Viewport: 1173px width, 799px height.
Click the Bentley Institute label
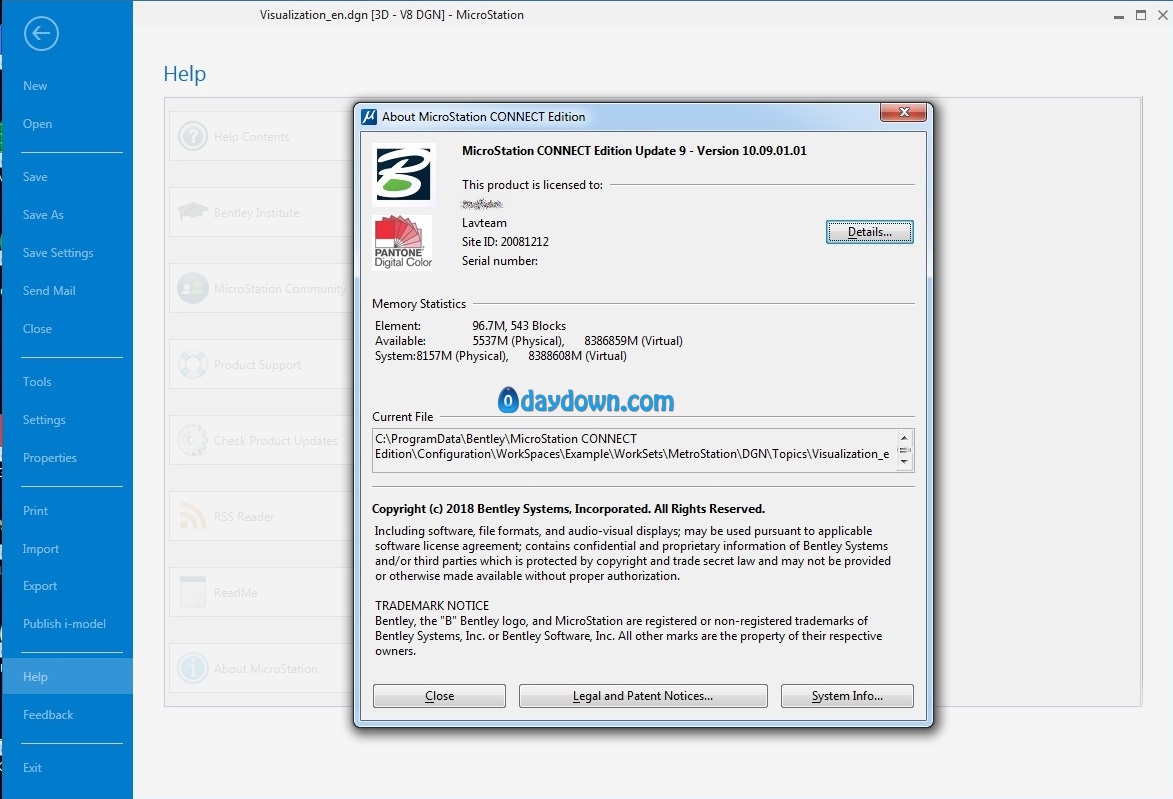[x=257, y=213]
